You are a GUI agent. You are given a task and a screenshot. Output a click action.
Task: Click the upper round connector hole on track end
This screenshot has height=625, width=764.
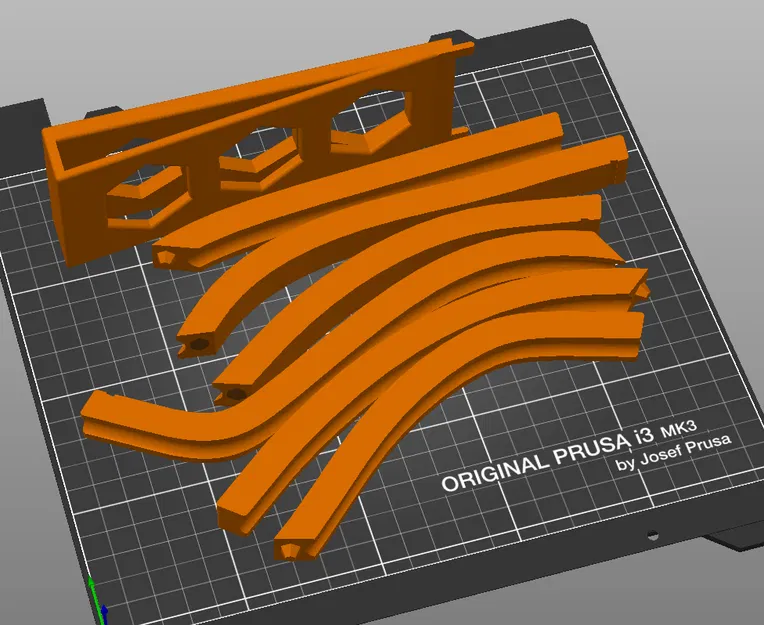click(198, 344)
